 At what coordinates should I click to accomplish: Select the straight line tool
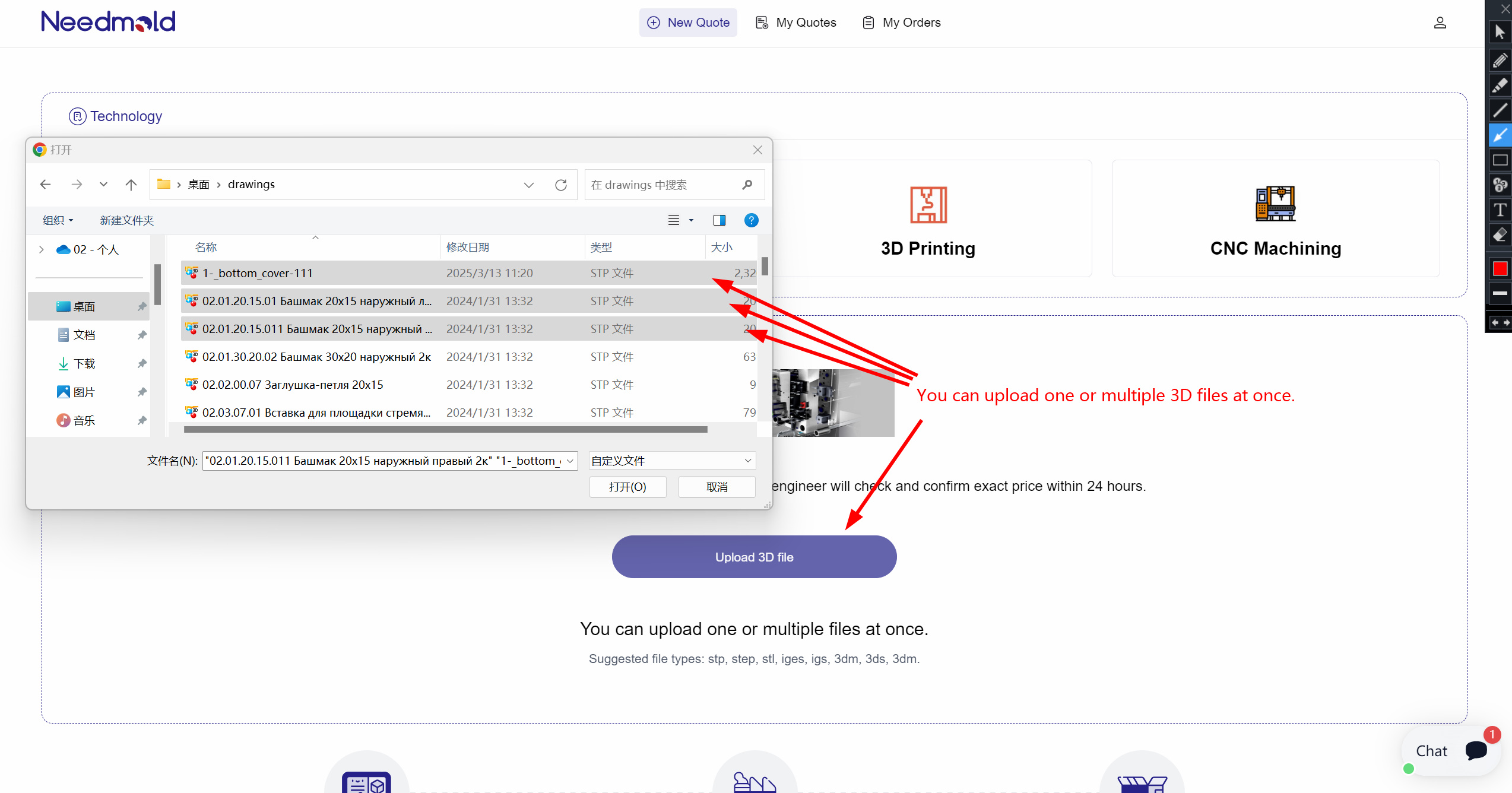(1500, 110)
